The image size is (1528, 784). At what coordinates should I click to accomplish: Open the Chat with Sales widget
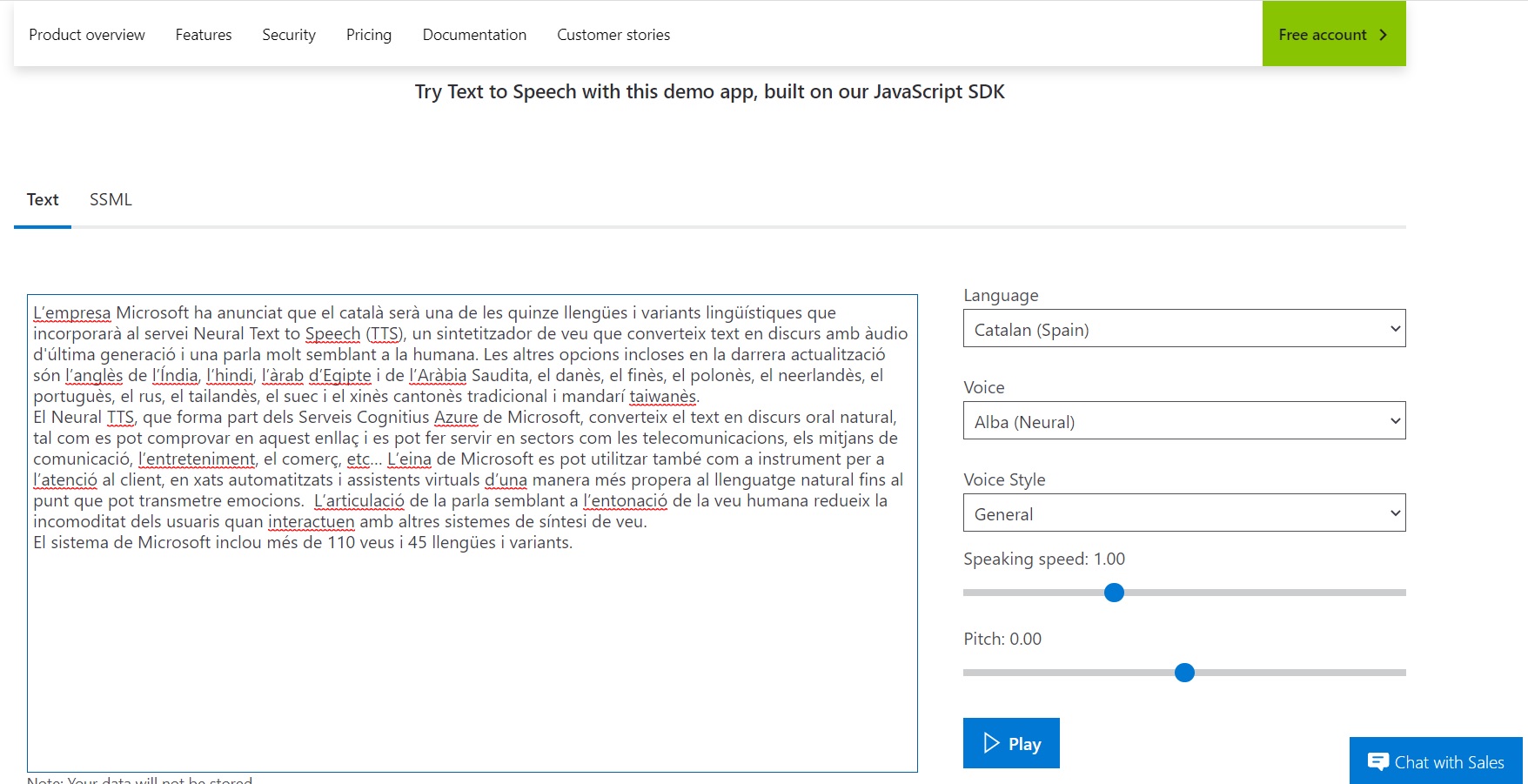[x=1448, y=762]
